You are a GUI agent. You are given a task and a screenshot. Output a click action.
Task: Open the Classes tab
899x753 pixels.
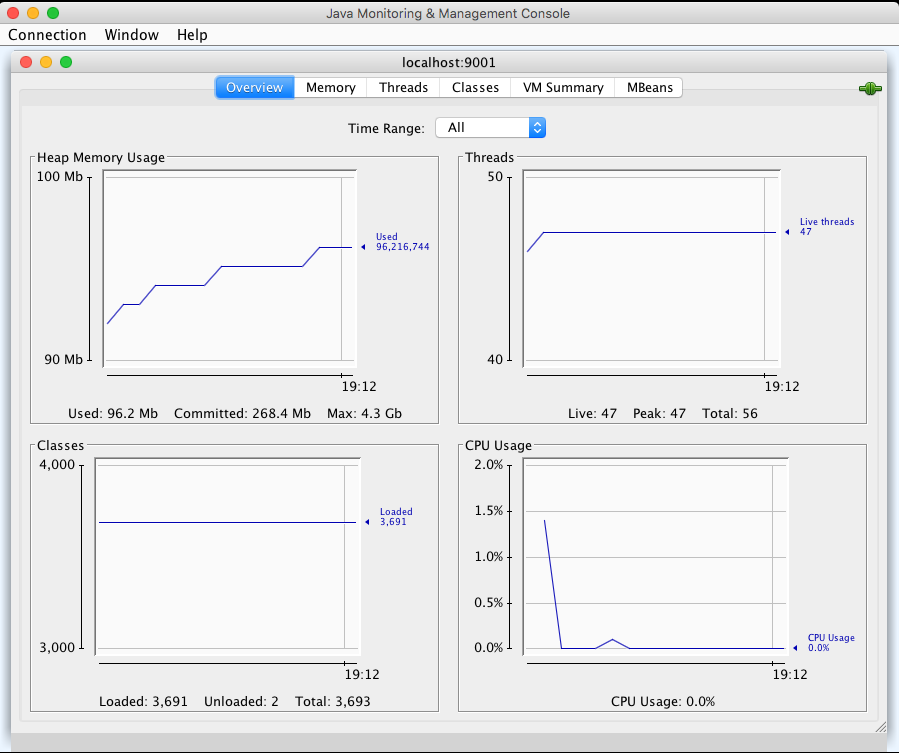tap(475, 88)
